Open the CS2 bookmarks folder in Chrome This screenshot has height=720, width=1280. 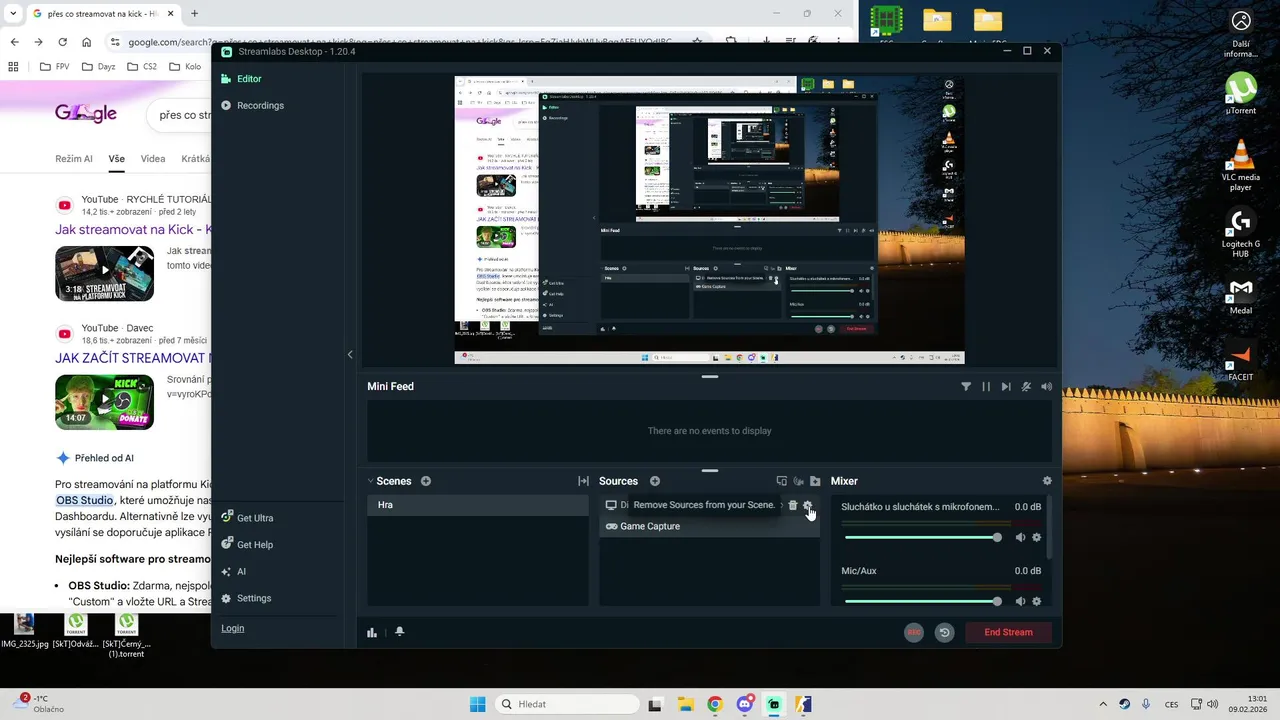(141, 67)
